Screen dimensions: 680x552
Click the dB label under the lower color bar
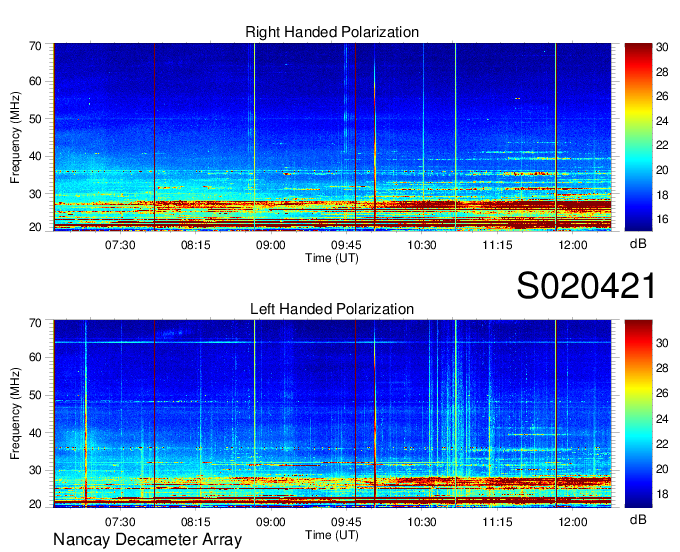pyautogui.click(x=638, y=519)
